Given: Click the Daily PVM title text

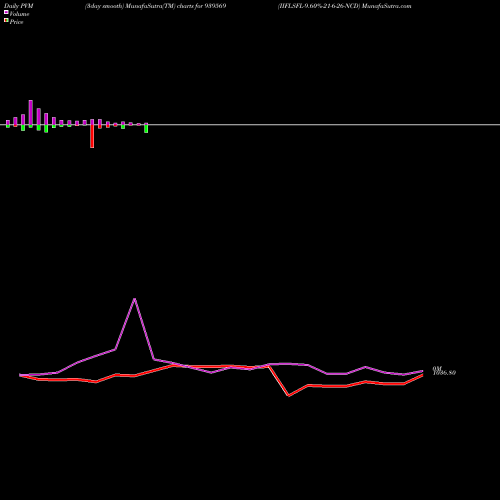Looking at the screenshot, I should pyautogui.click(x=19, y=6).
